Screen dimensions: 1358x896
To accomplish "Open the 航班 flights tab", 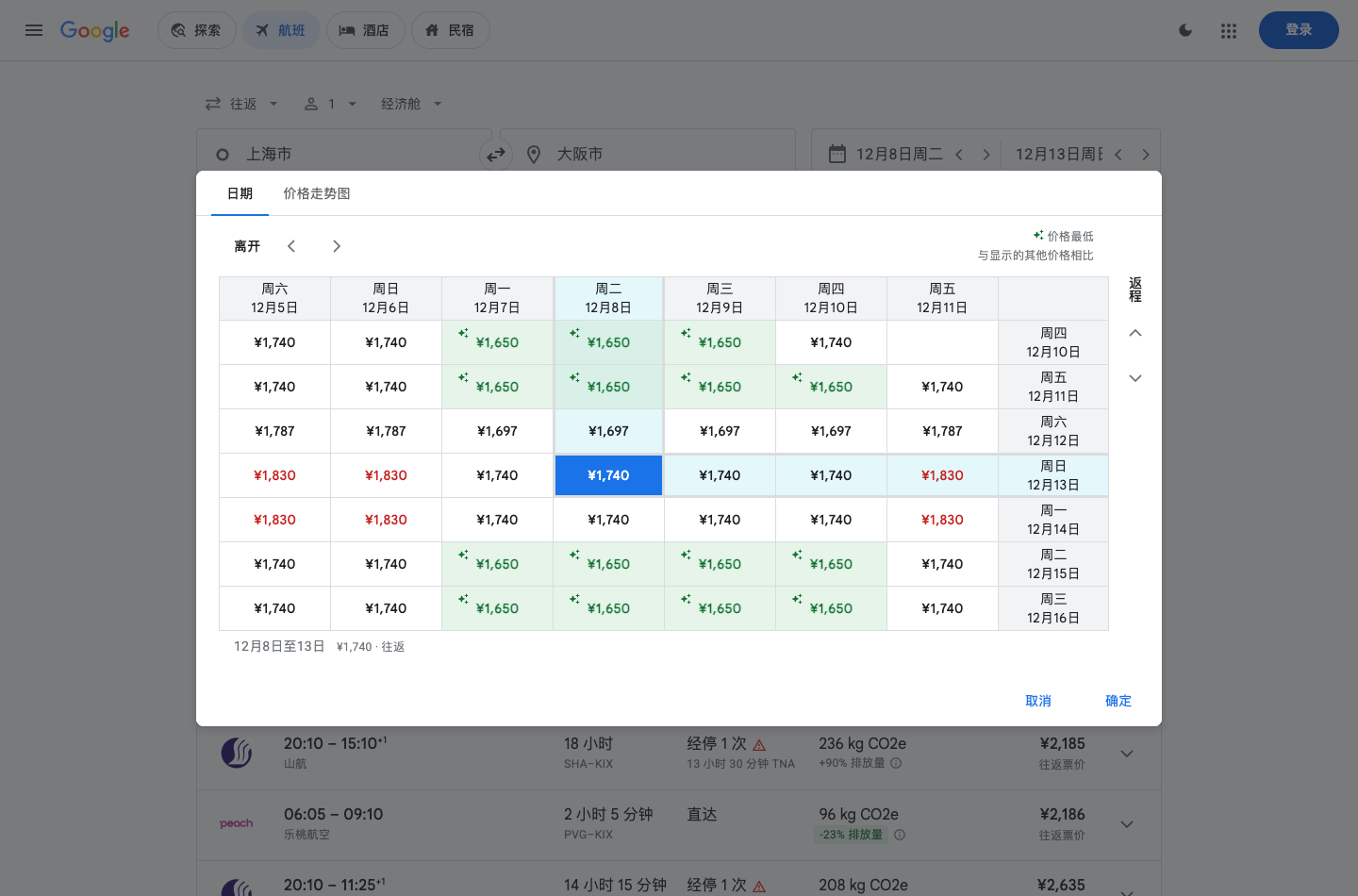I will (x=281, y=30).
